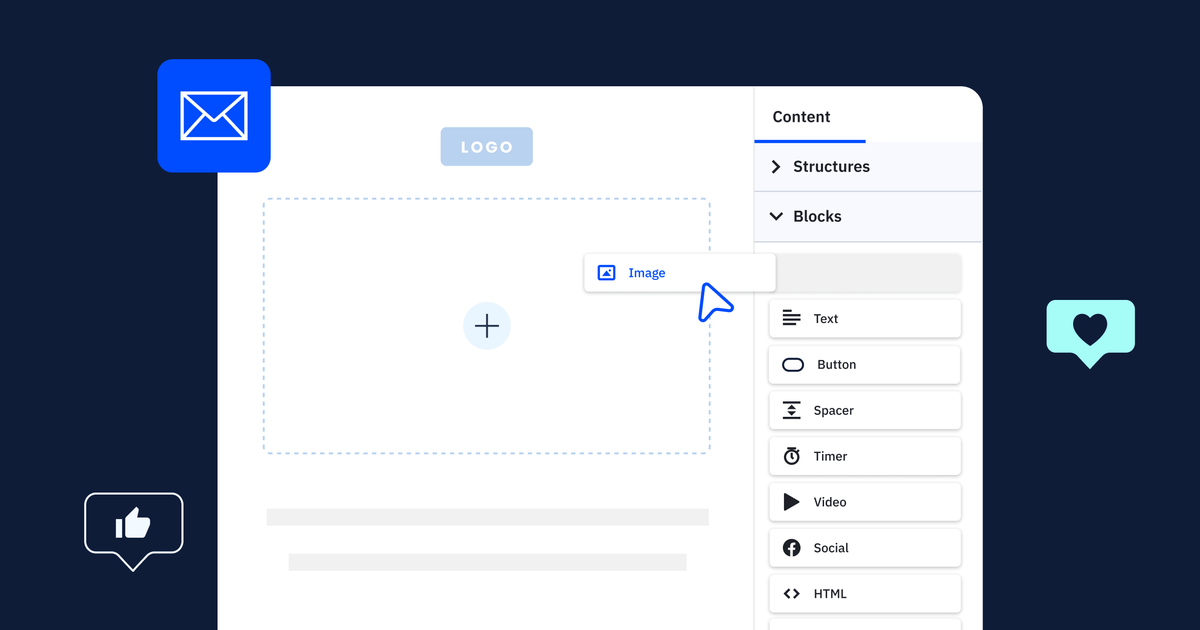Screen dimensions: 1200x630
Task: Choose the Video block
Action: pos(865,502)
